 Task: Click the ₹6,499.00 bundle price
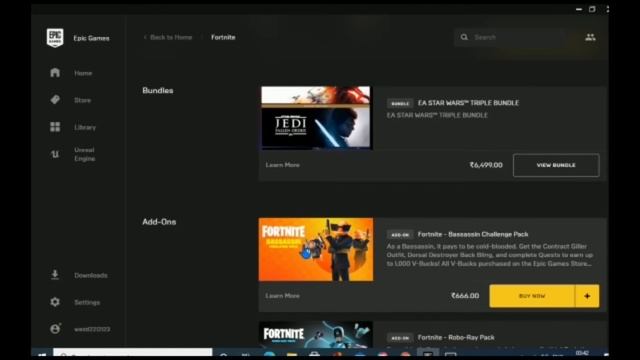486,165
